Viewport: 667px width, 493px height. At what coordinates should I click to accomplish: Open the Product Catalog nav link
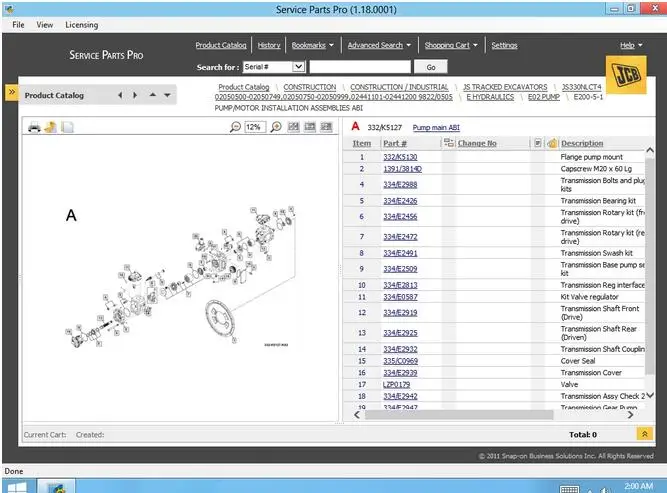click(x=221, y=45)
